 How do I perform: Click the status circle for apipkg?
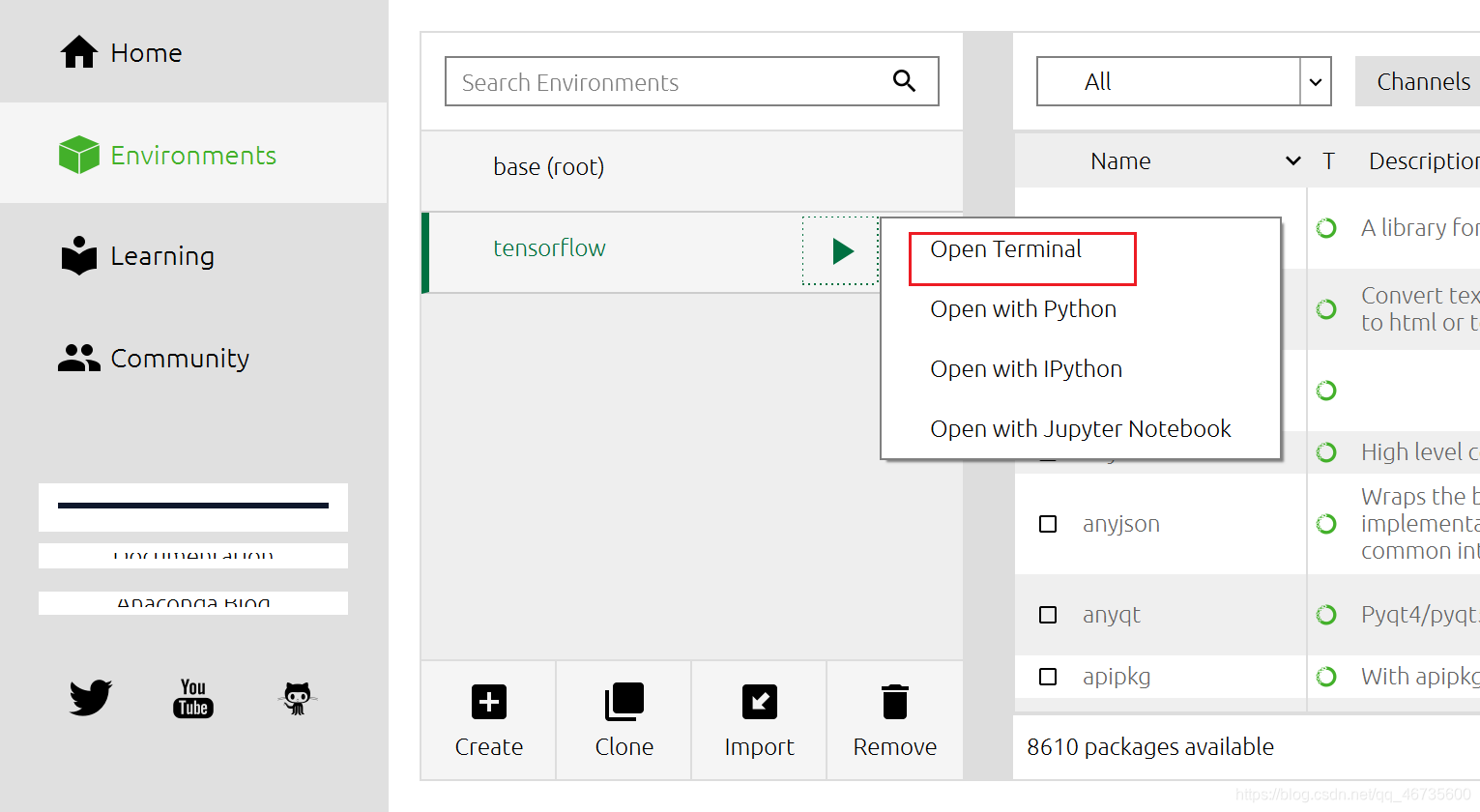click(1326, 677)
